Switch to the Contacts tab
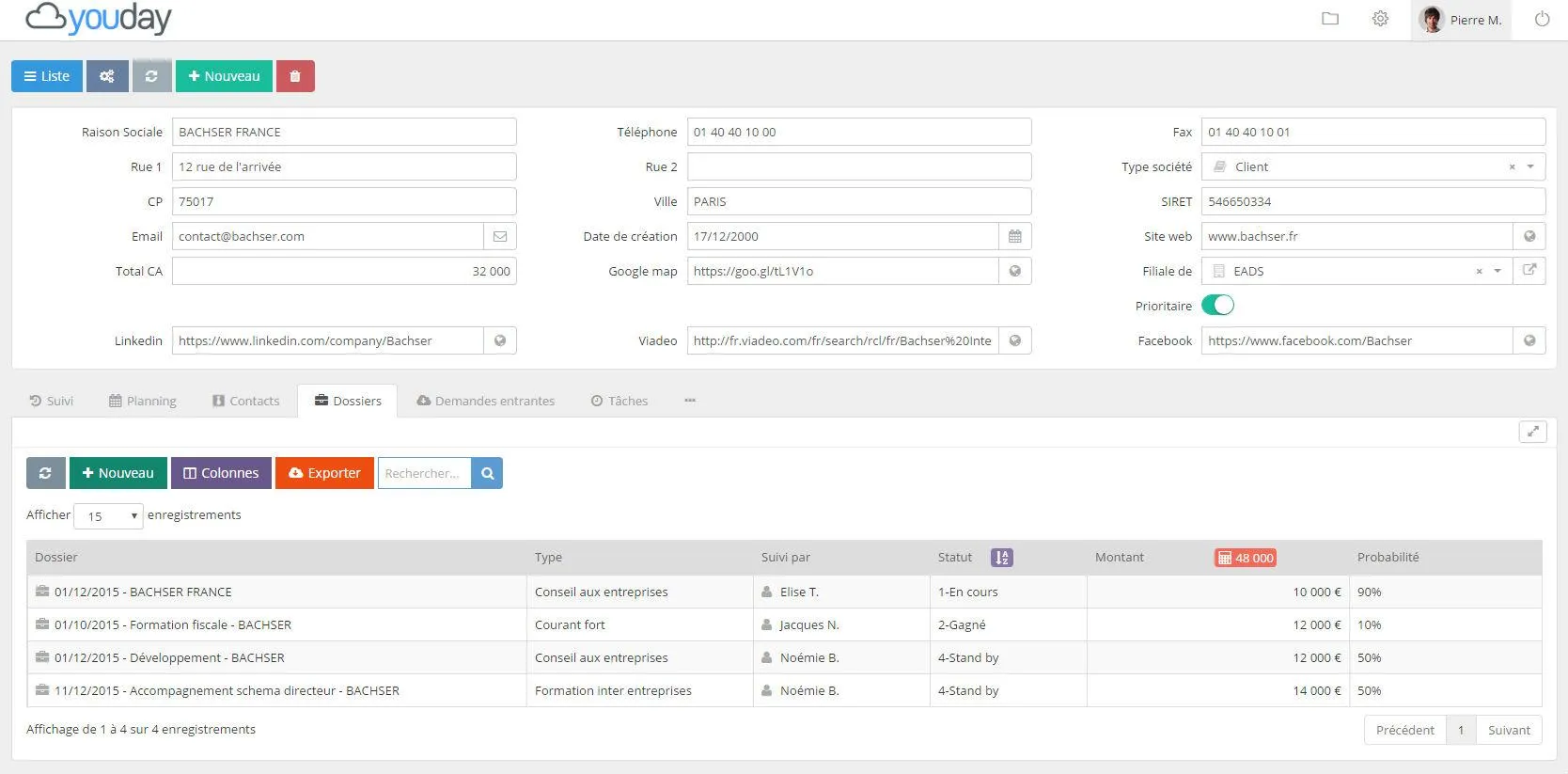Screen dimensions: 1568x774 click(x=245, y=401)
